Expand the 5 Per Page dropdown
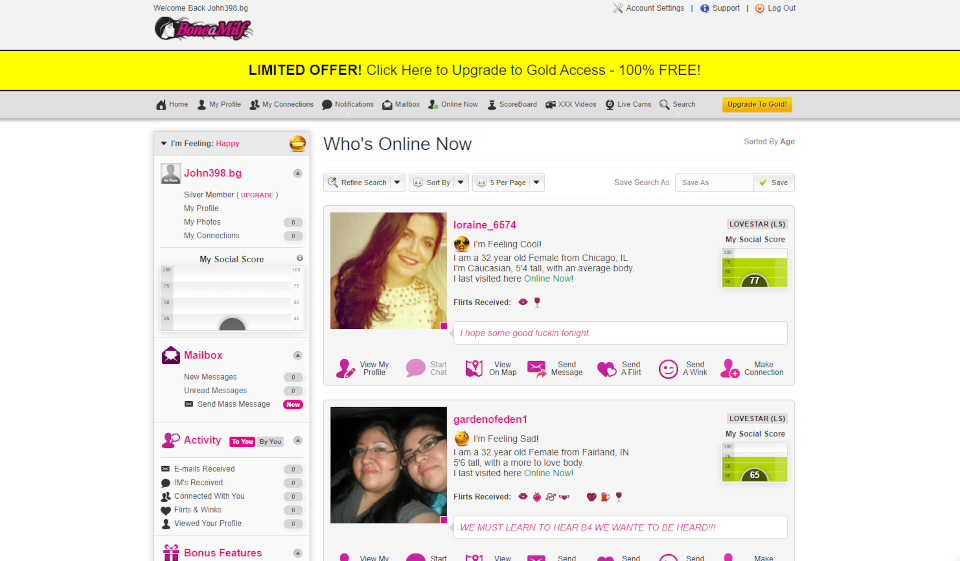The width and height of the screenshot is (960, 561). (x=537, y=183)
